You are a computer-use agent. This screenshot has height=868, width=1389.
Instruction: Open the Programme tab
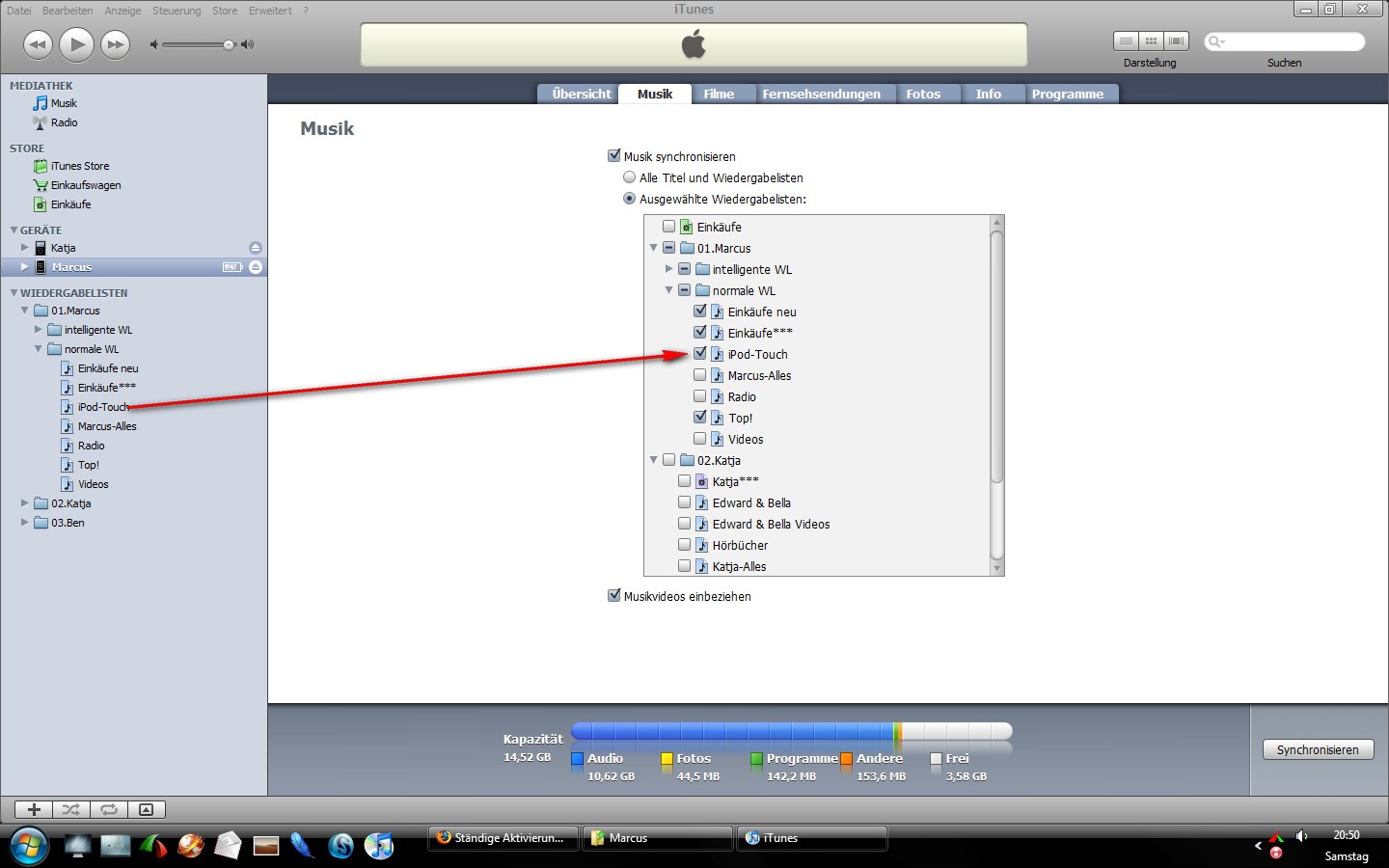pyautogui.click(x=1068, y=94)
